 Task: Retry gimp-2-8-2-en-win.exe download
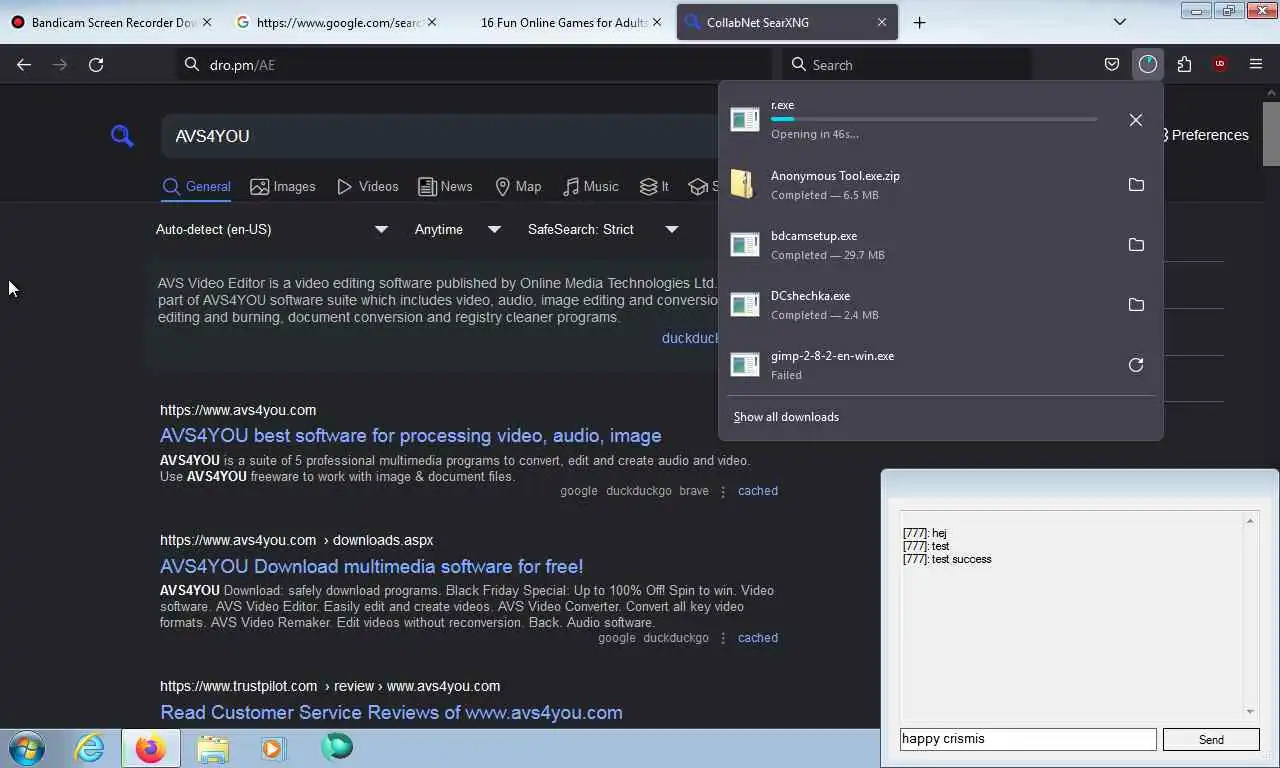click(x=1136, y=365)
